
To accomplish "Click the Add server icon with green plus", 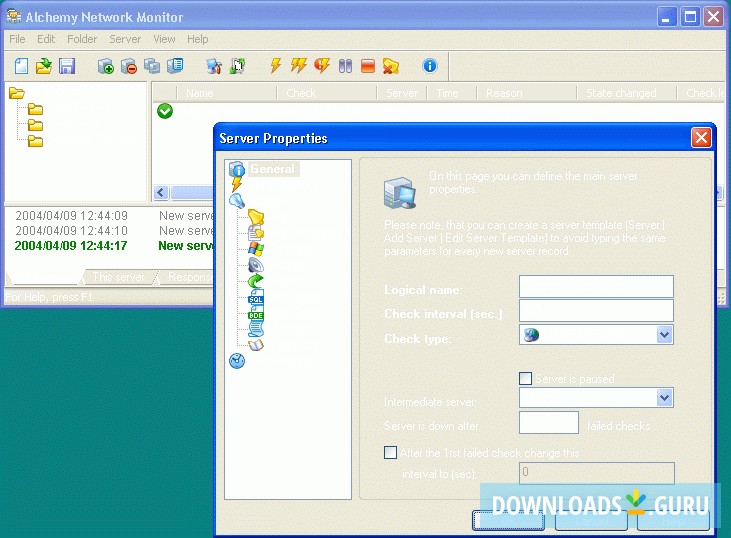I will tap(106, 66).
